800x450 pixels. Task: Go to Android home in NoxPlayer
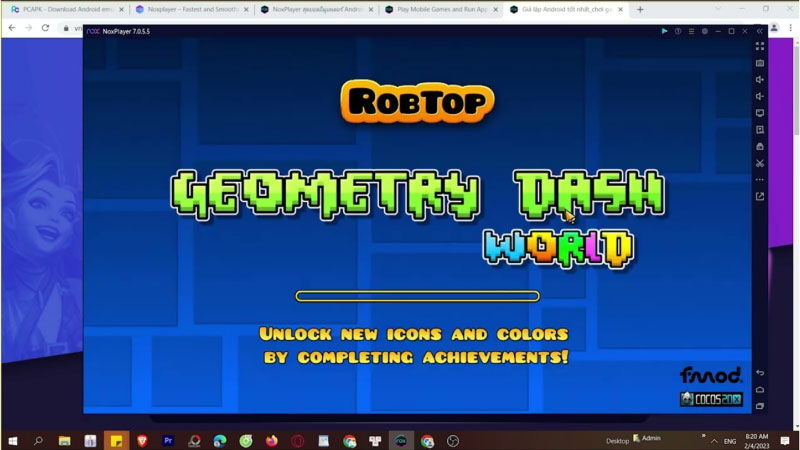tap(760, 390)
